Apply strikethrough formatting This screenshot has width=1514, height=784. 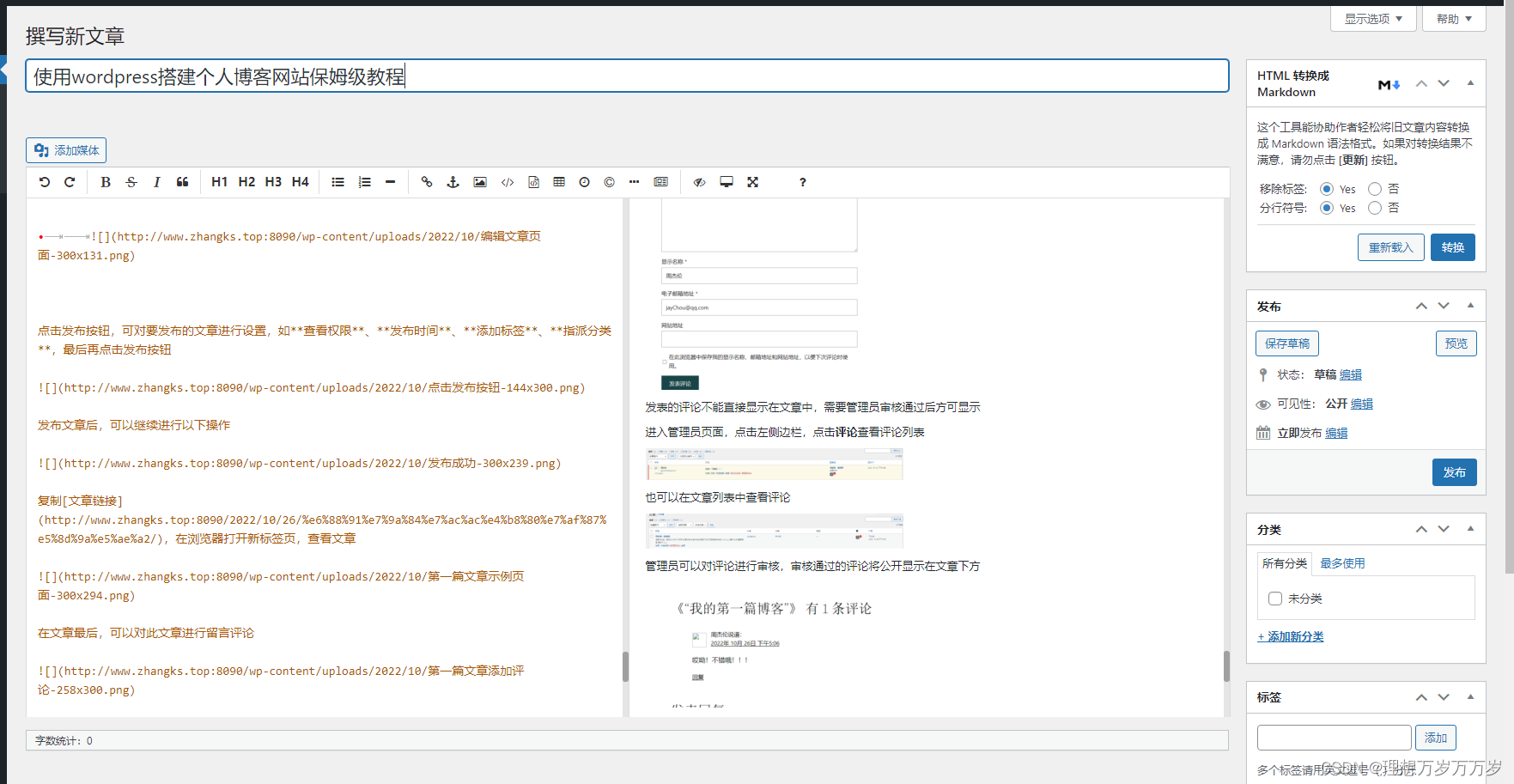[x=131, y=182]
